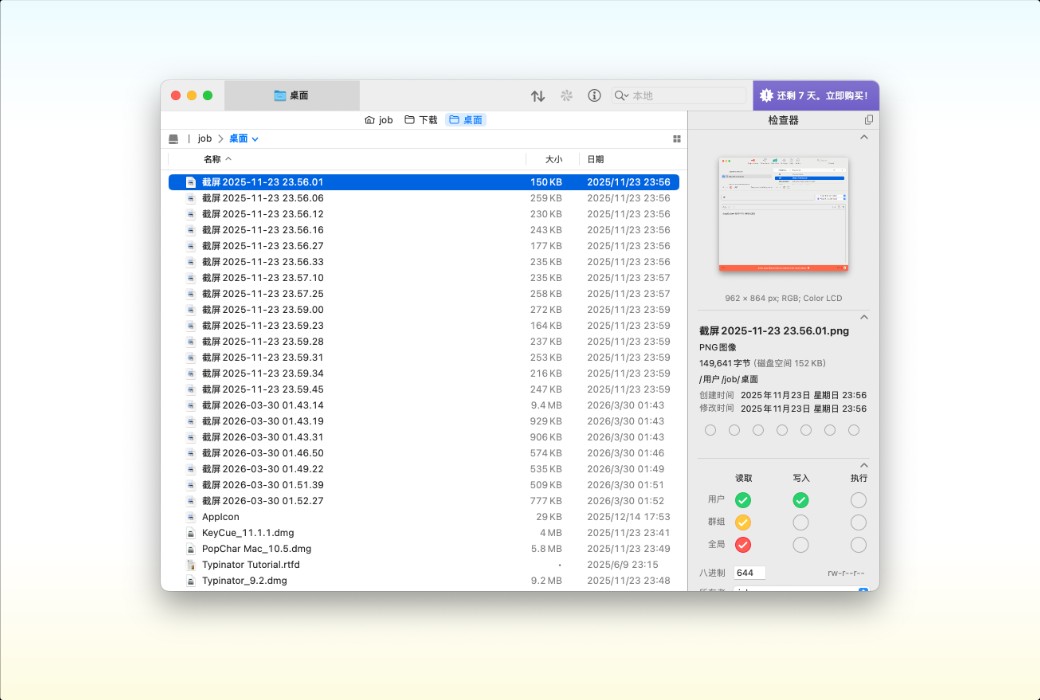
Task: Disable read permission for 全局
Action: pyautogui.click(x=743, y=545)
